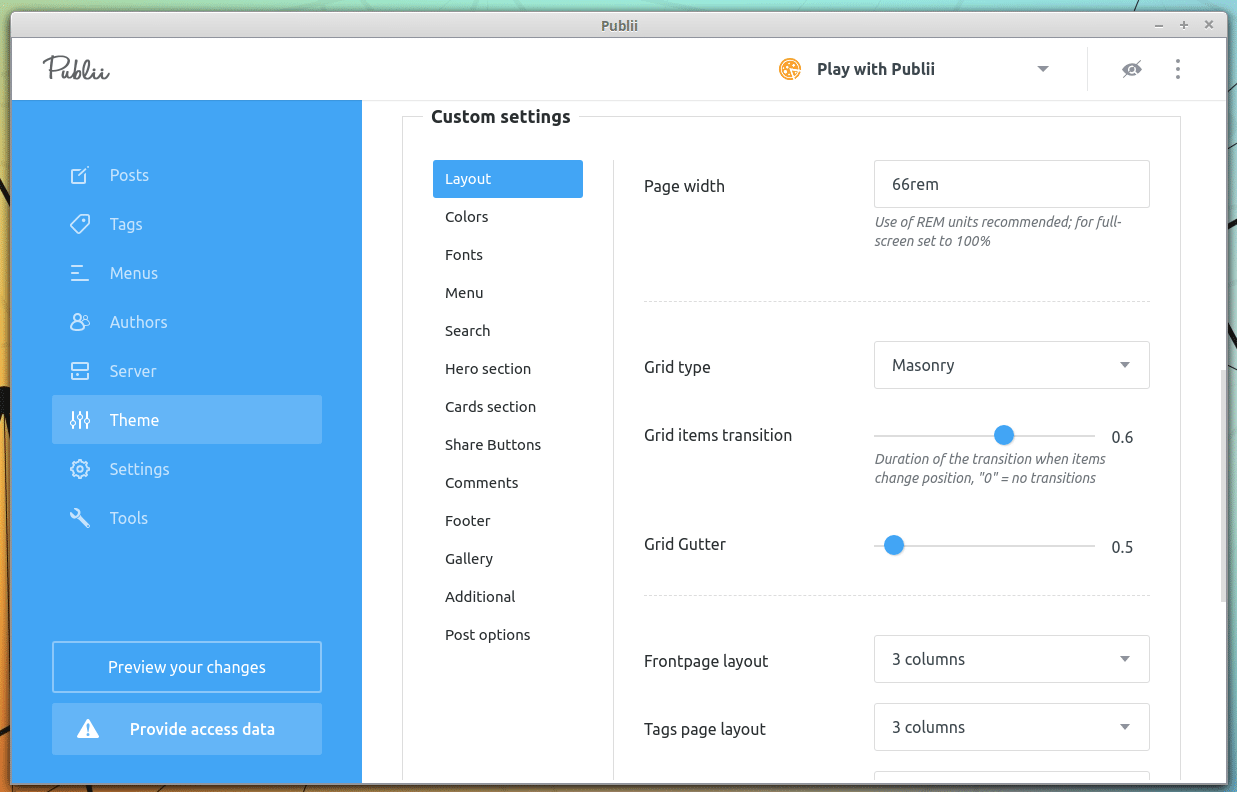This screenshot has width=1237, height=792.
Task: Click the Settings gear icon in sidebar
Action: coord(80,469)
